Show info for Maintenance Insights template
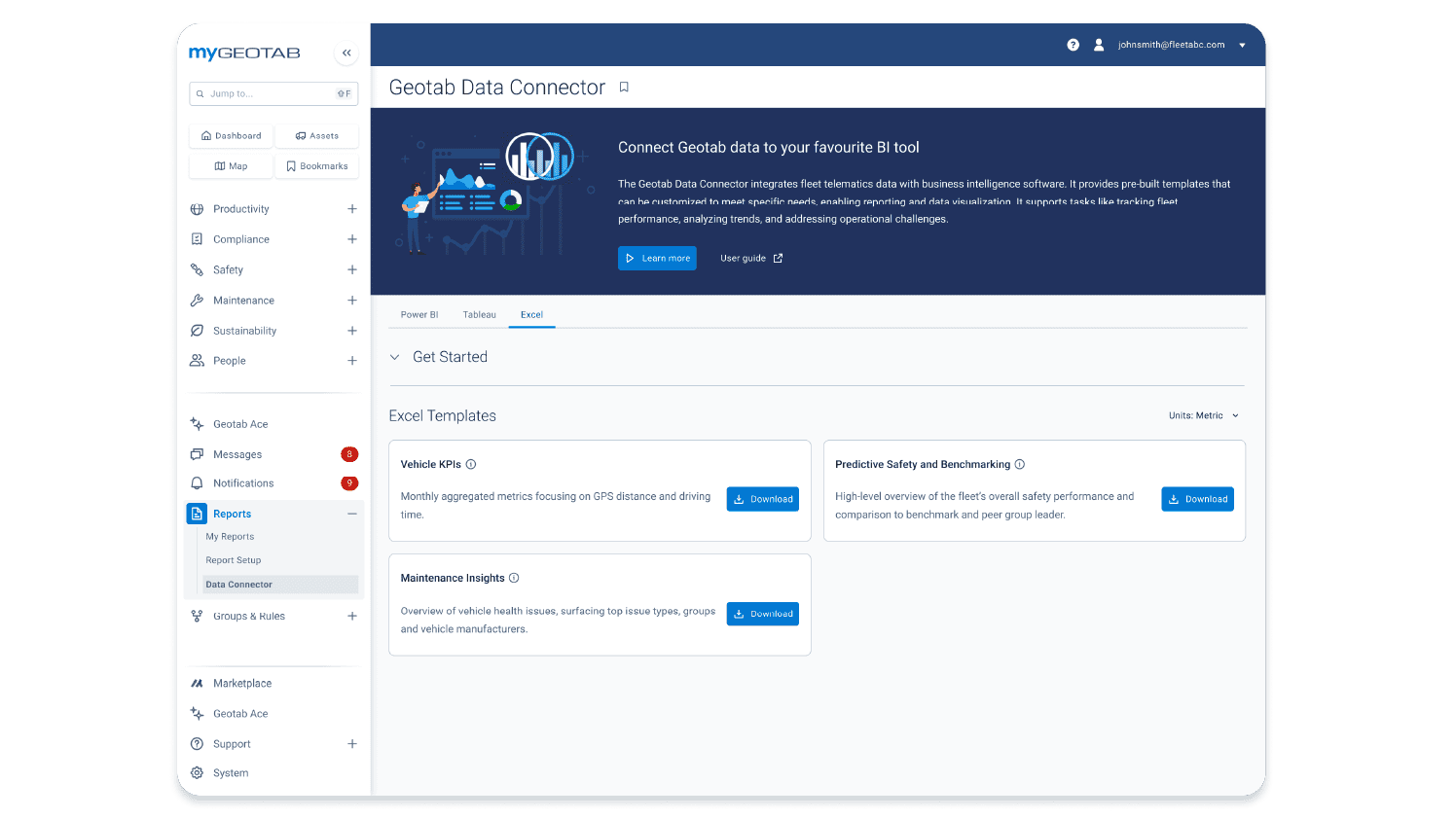Screen dimensions: 1456x819 (514, 578)
